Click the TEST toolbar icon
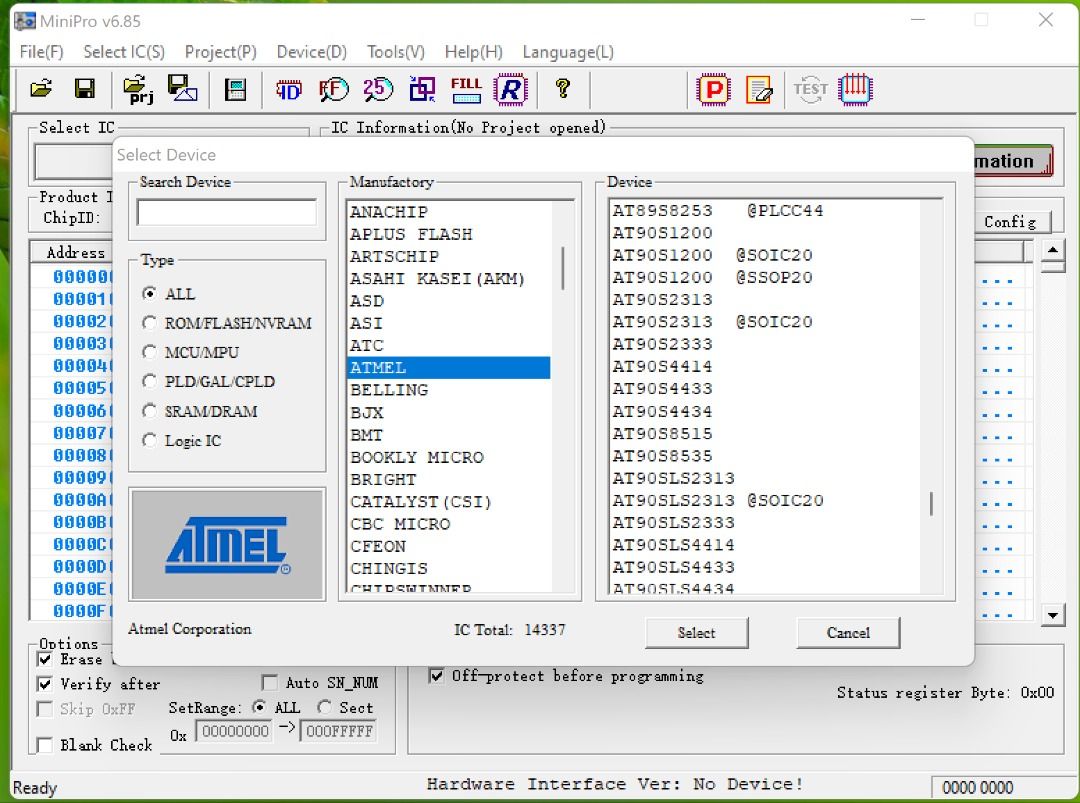This screenshot has width=1080, height=803. pos(810,90)
